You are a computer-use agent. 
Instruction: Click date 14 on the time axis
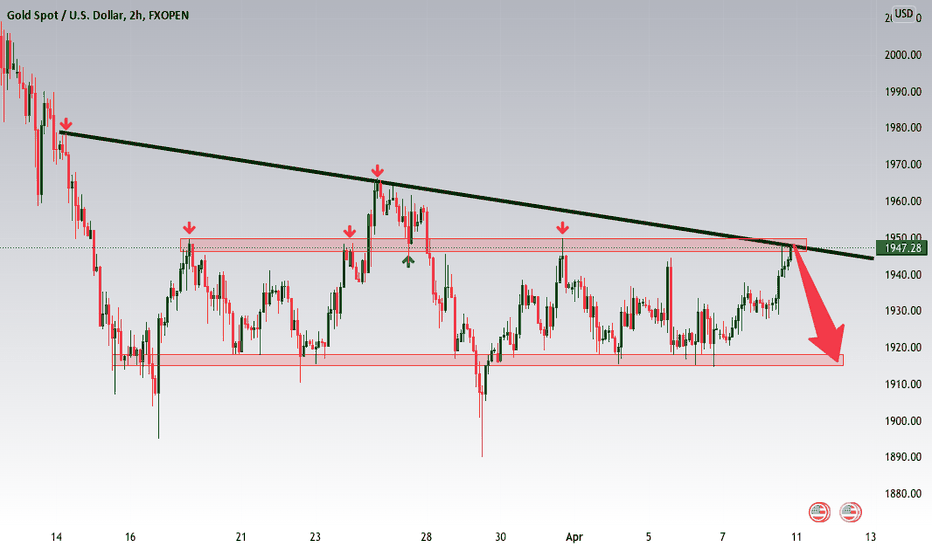click(56, 538)
